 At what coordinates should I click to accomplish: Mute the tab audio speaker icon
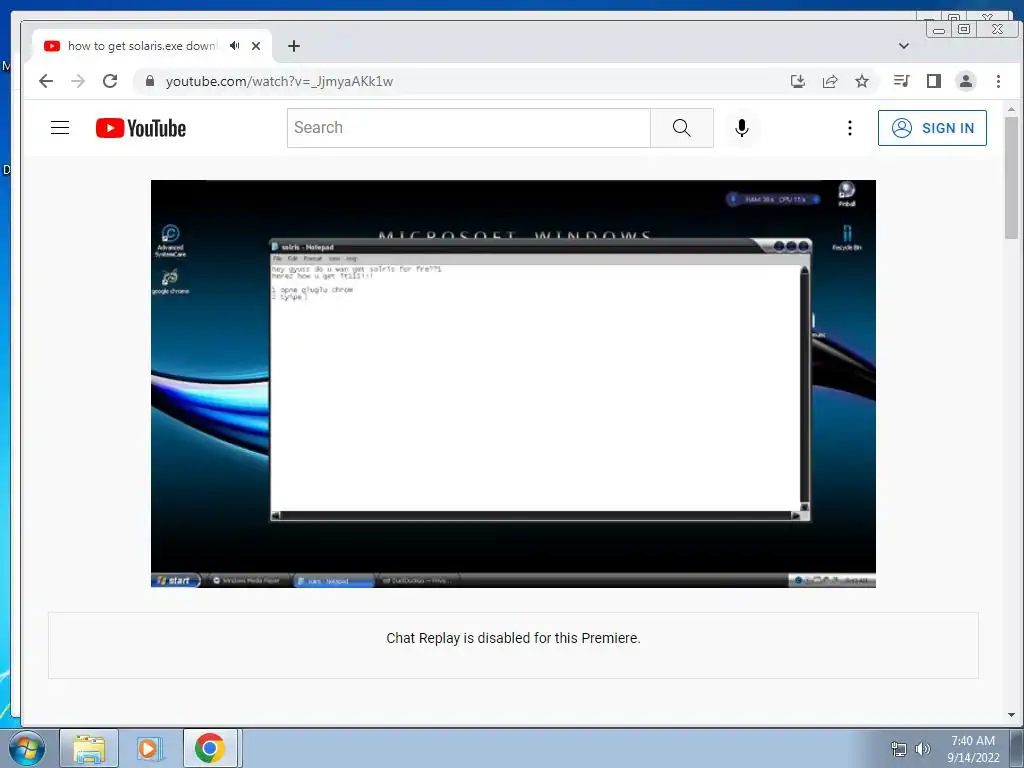coord(234,46)
